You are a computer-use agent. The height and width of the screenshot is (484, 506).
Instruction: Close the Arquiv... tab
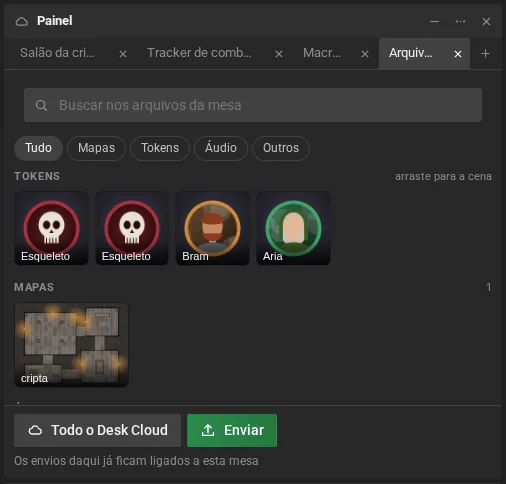[x=458, y=54]
